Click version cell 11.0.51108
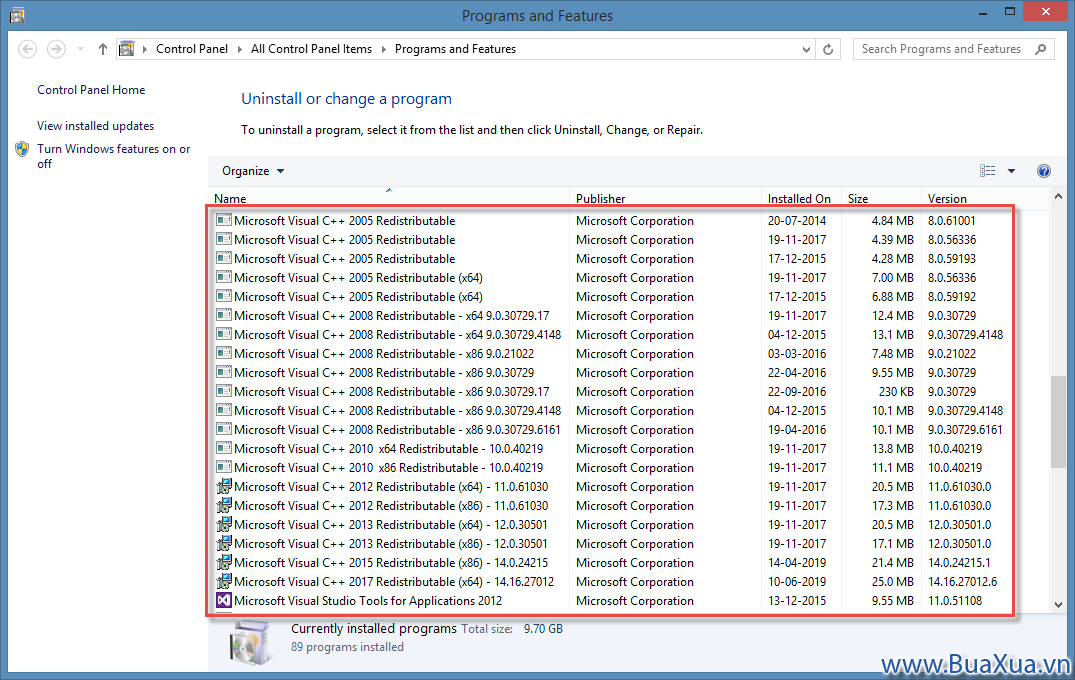 (x=955, y=601)
